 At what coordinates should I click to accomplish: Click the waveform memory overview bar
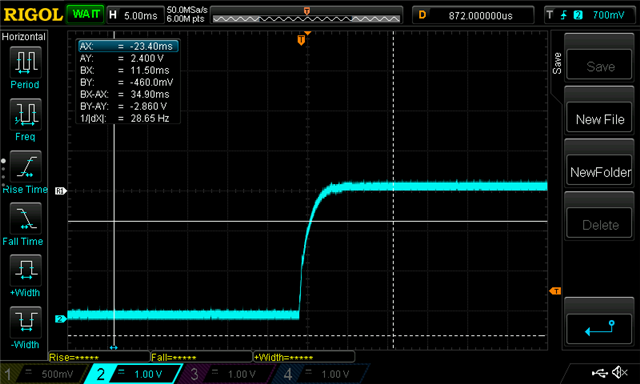point(306,18)
